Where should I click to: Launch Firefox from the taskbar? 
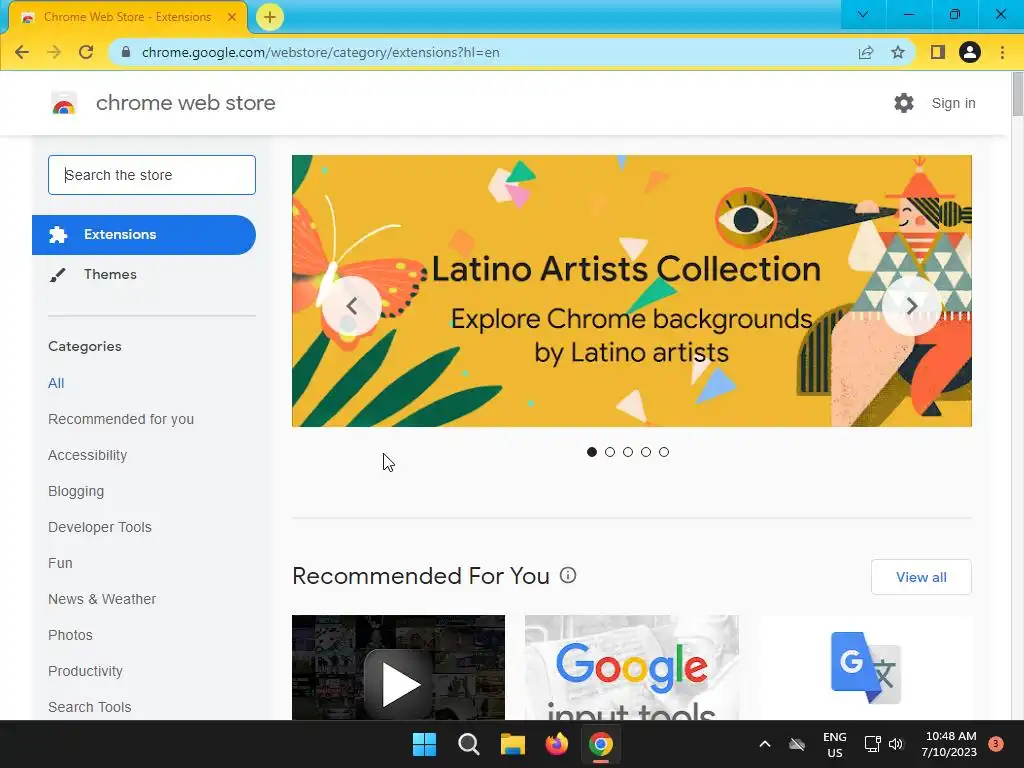556,744
